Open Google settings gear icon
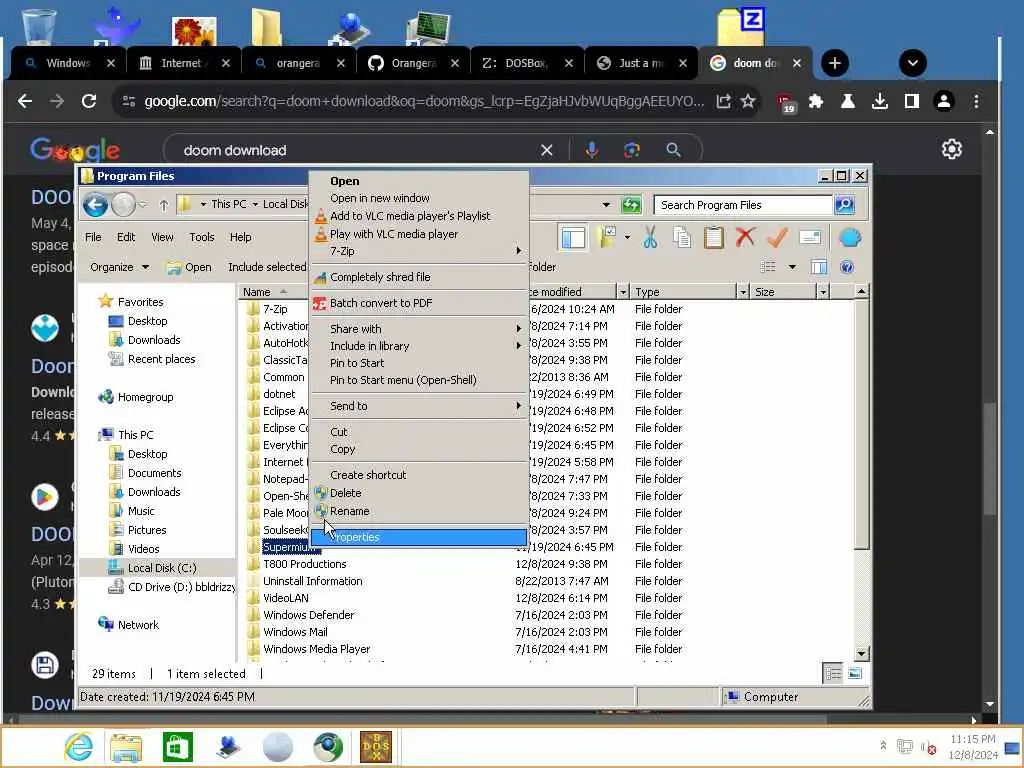Viewport: 1024px width, 768px height. [x=952, y=150]
